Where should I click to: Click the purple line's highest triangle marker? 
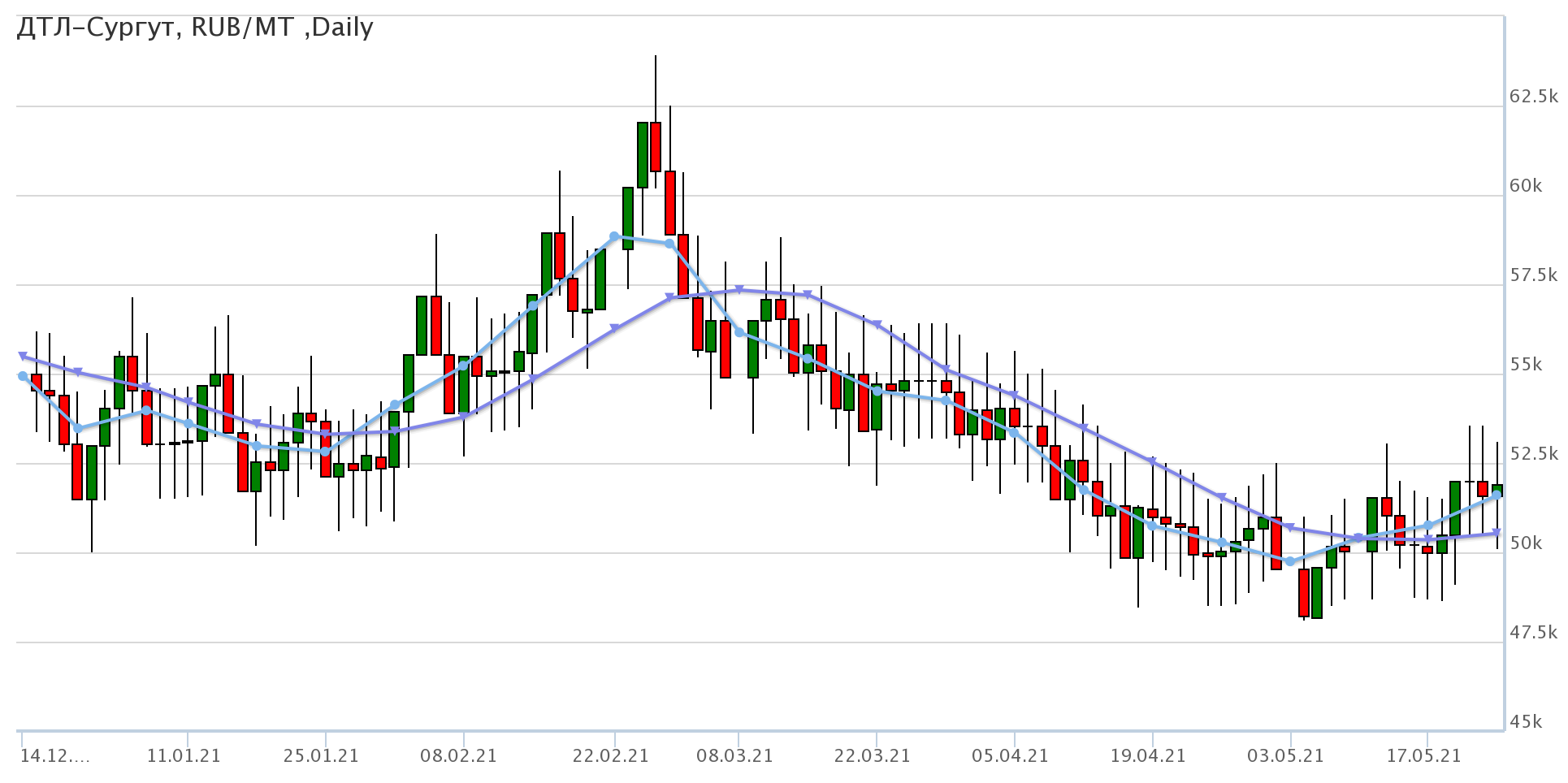tap(739, 289)
